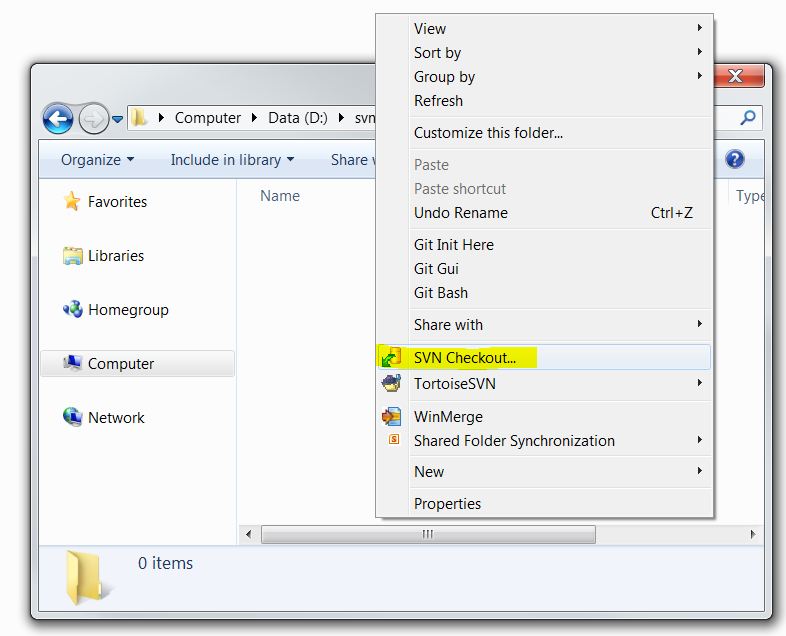Click the folder icon in address bar
This screenshot has width=786, height=636.
pos(138,118)
